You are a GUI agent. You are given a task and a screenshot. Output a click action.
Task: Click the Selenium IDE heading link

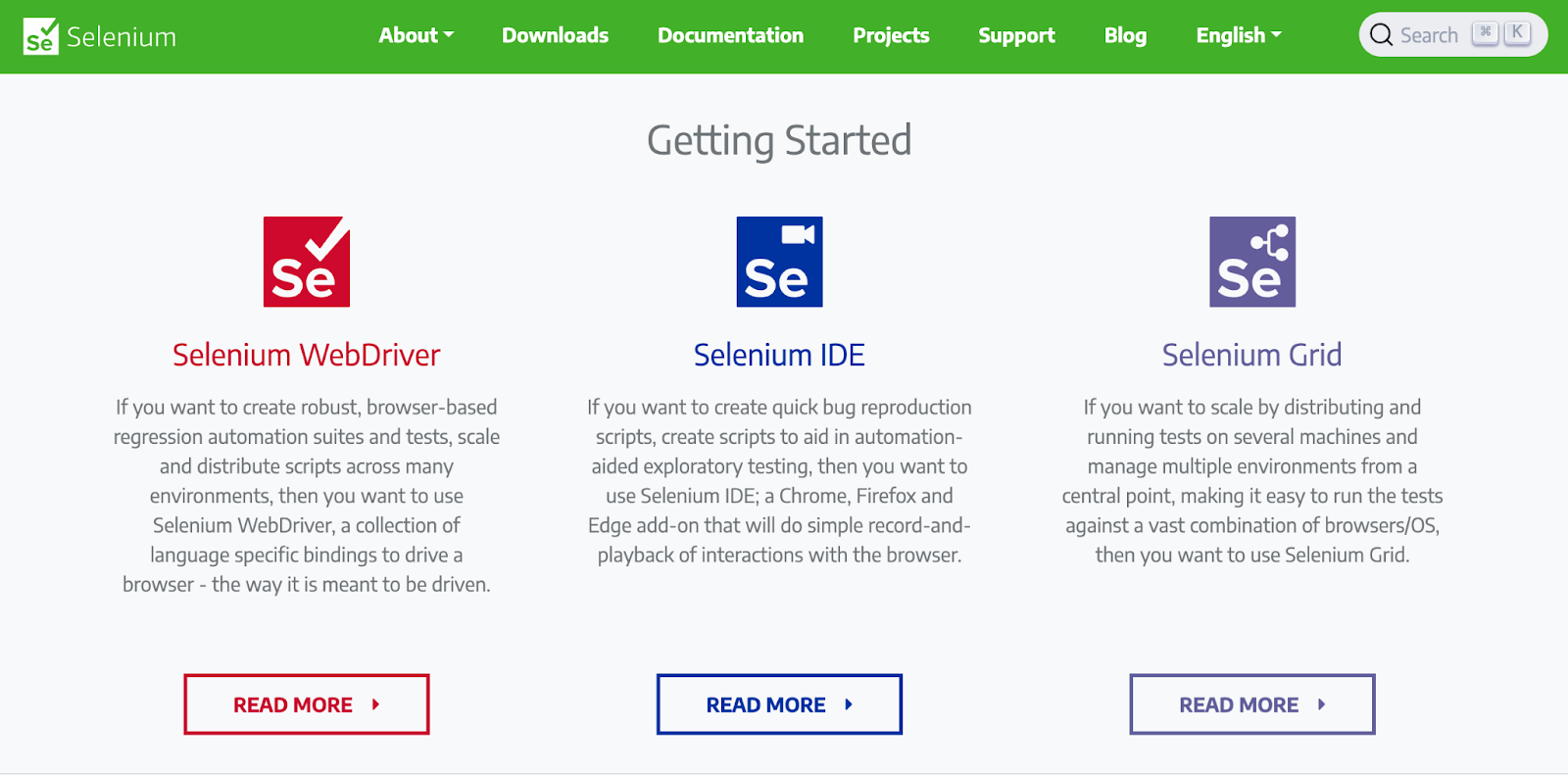click(x=779, y=355)
